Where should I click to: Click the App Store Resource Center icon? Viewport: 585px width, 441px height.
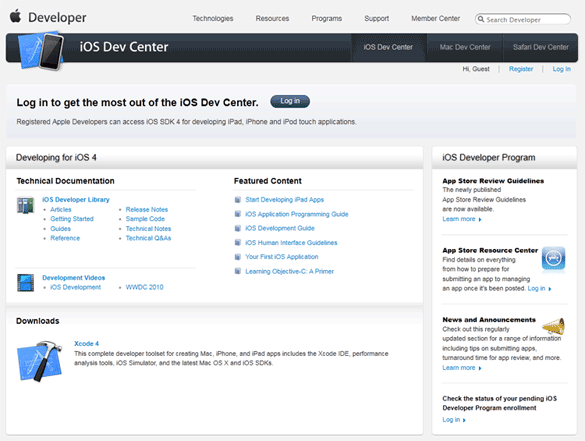(553, 258)
